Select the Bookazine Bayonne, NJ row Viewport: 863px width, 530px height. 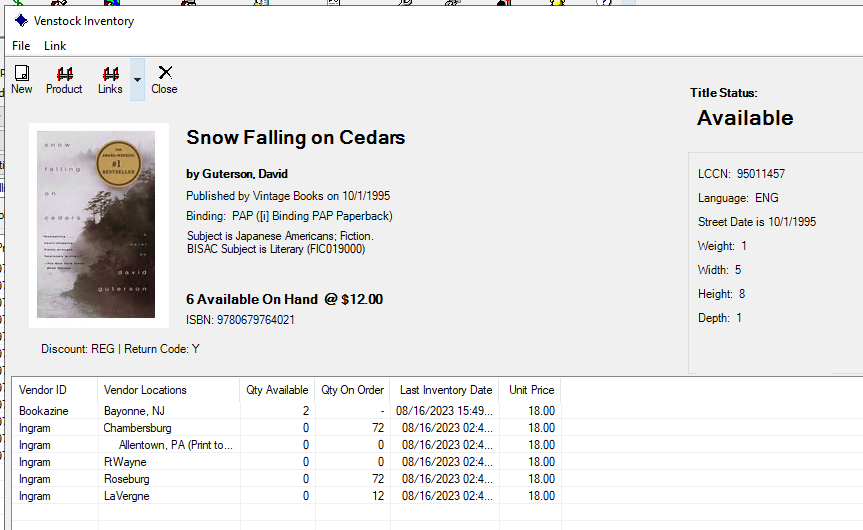287,411
